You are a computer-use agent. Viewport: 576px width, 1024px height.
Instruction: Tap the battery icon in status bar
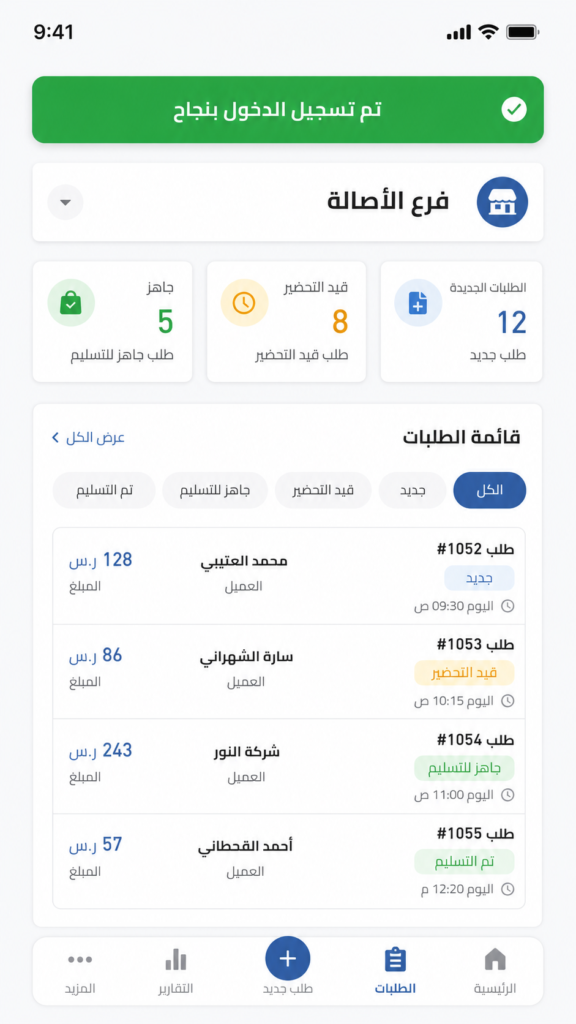point(523,32)
